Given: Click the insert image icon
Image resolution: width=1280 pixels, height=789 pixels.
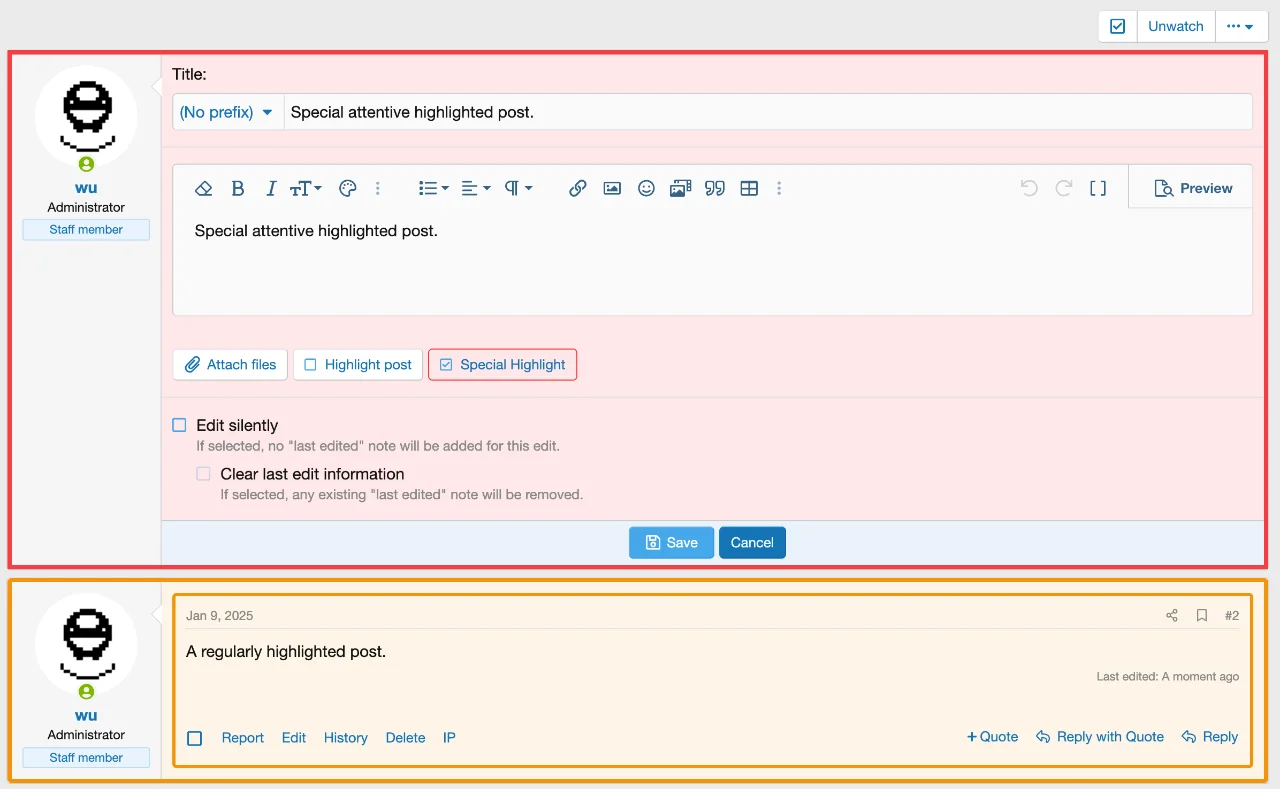Looking at the screenshot, I should [612, 188].
